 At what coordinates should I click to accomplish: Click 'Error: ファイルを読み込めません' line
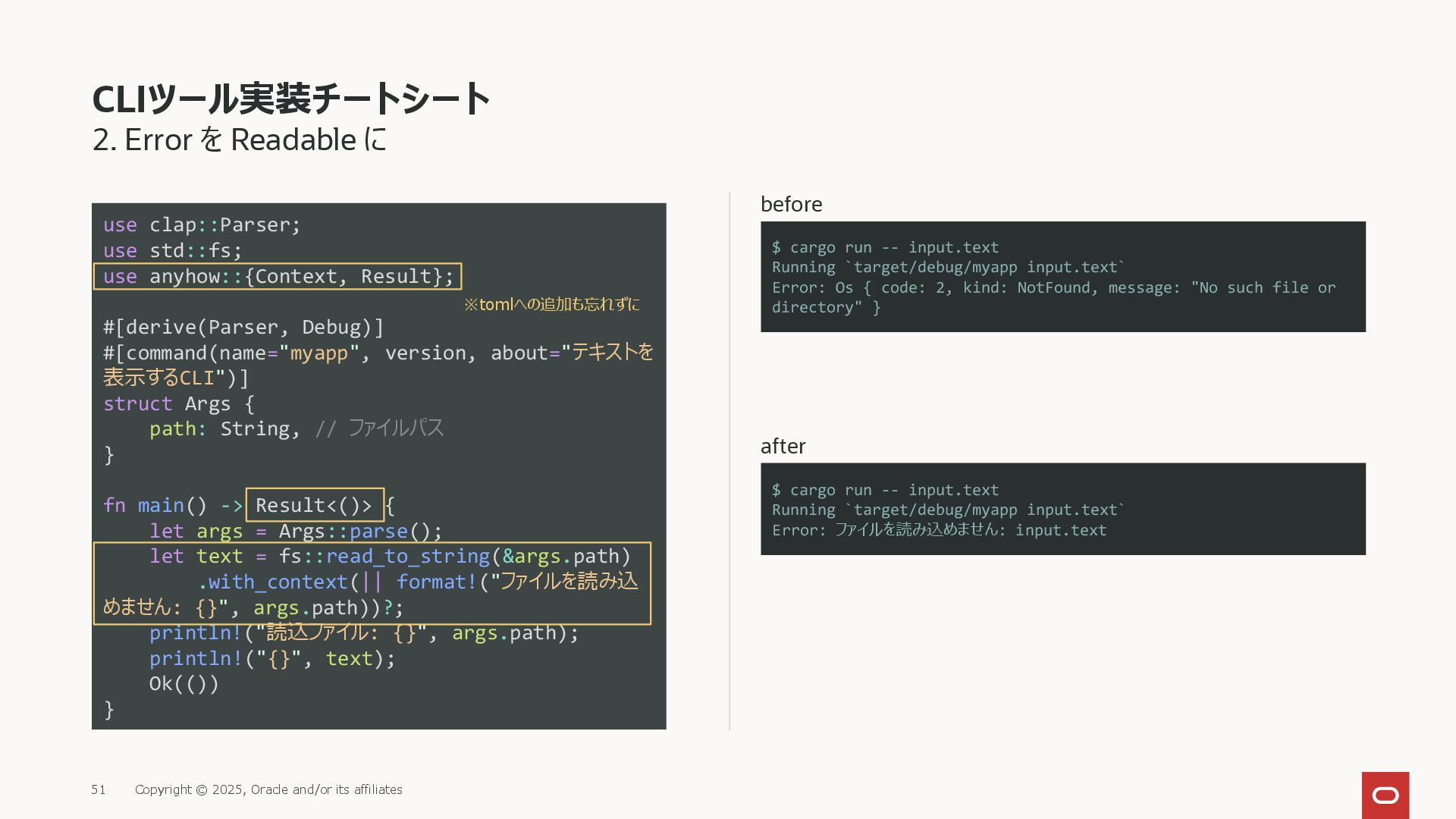pos(939,530)
